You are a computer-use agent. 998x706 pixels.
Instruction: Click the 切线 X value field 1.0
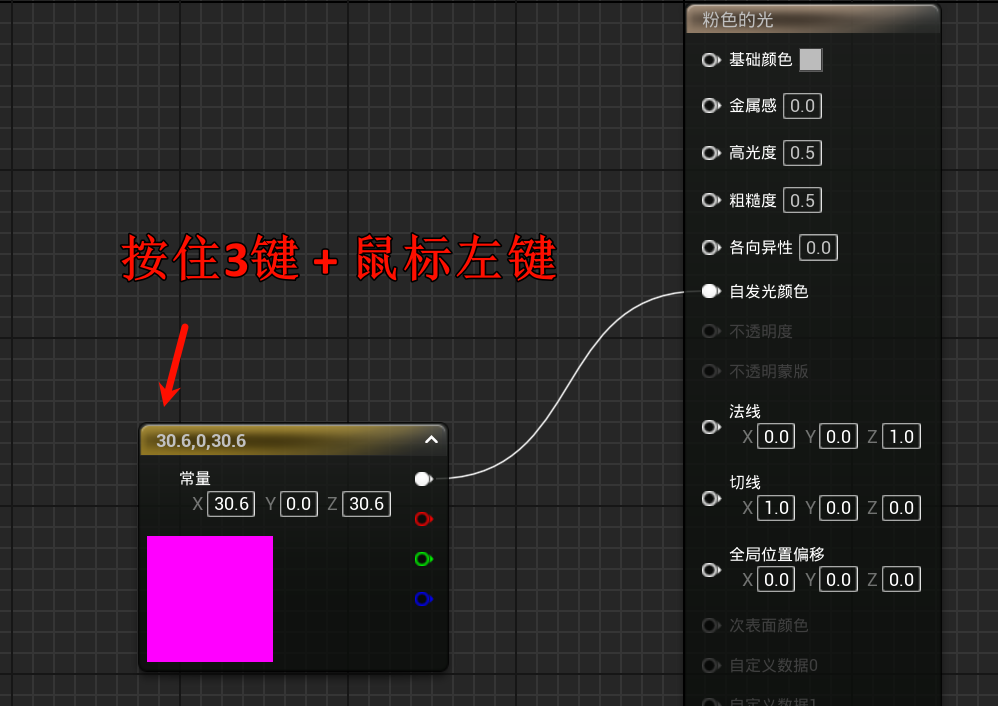pos(777,508)
